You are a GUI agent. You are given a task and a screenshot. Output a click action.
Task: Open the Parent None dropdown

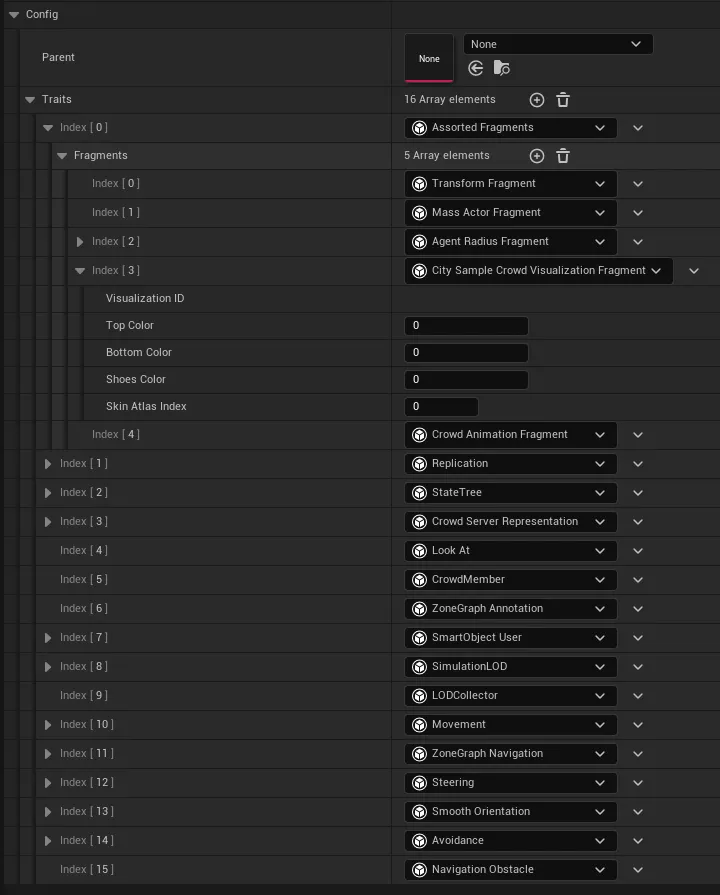[636, 43]
